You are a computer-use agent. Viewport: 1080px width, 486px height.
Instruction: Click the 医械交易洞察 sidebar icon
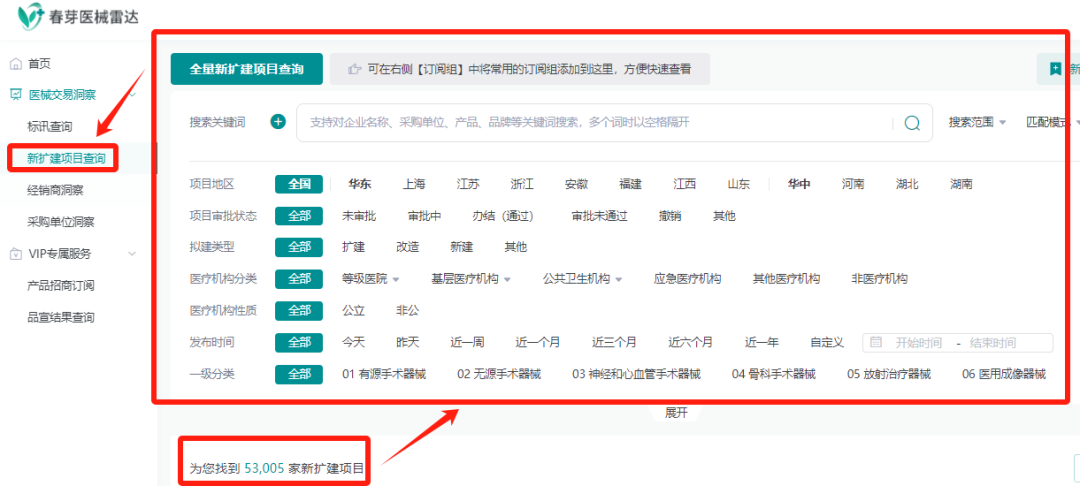pos(15,95)
